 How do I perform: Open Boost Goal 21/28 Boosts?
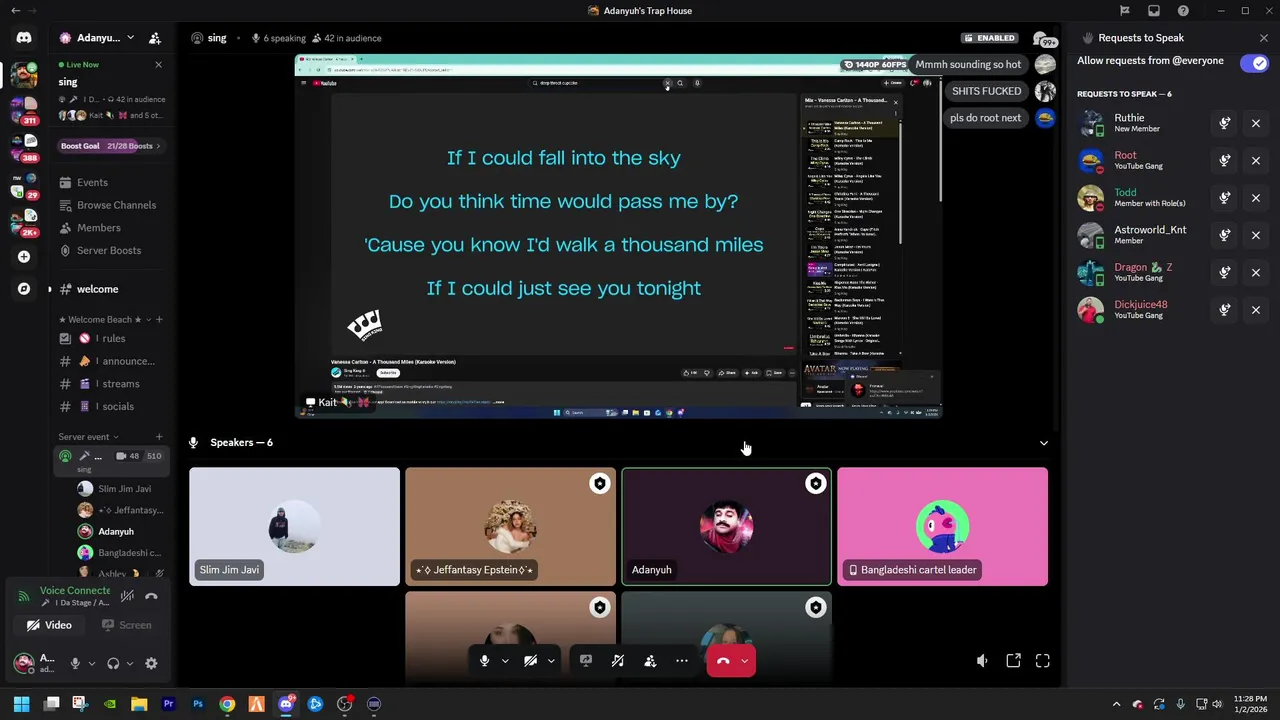click(110, 146)
